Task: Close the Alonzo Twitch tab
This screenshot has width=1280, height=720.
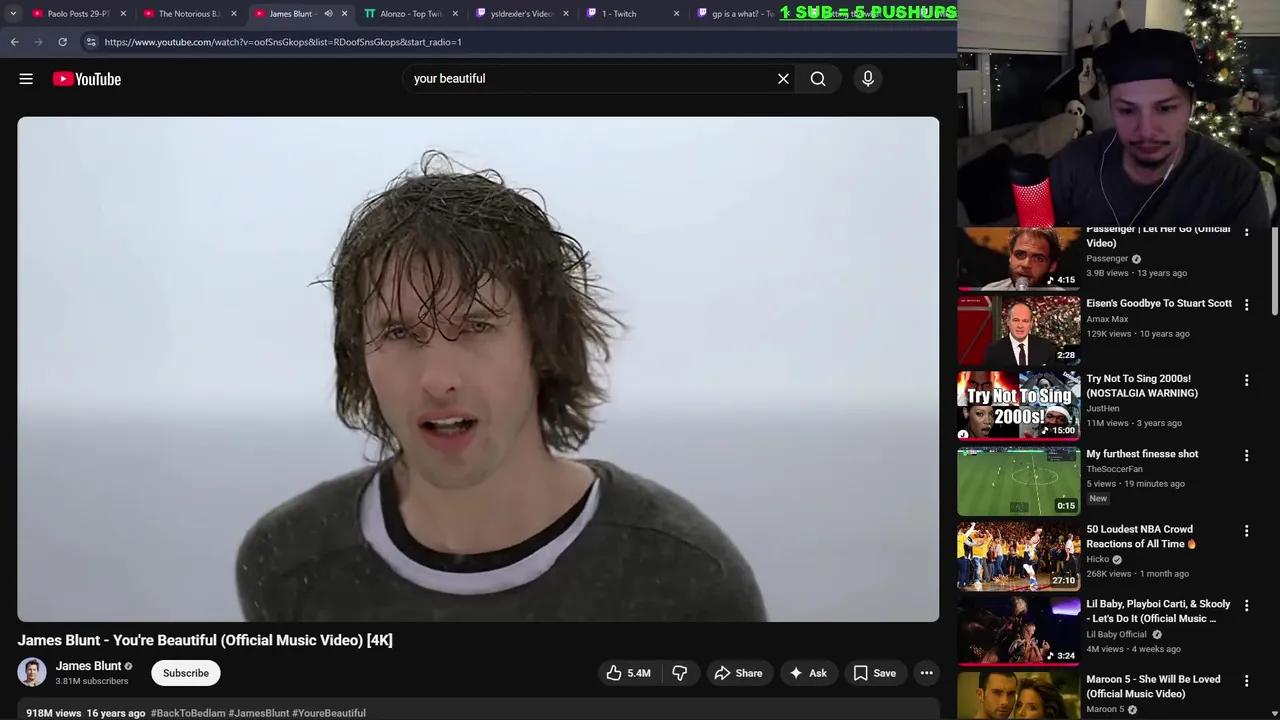Action: point(455,14)
